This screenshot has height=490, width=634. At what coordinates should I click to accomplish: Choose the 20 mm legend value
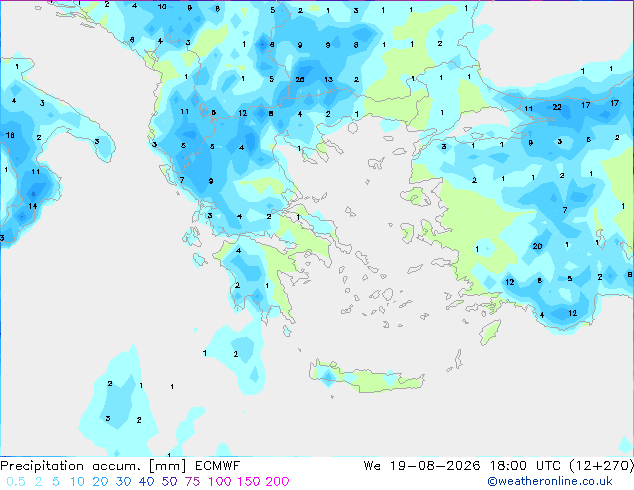click(x=100, y=482)
